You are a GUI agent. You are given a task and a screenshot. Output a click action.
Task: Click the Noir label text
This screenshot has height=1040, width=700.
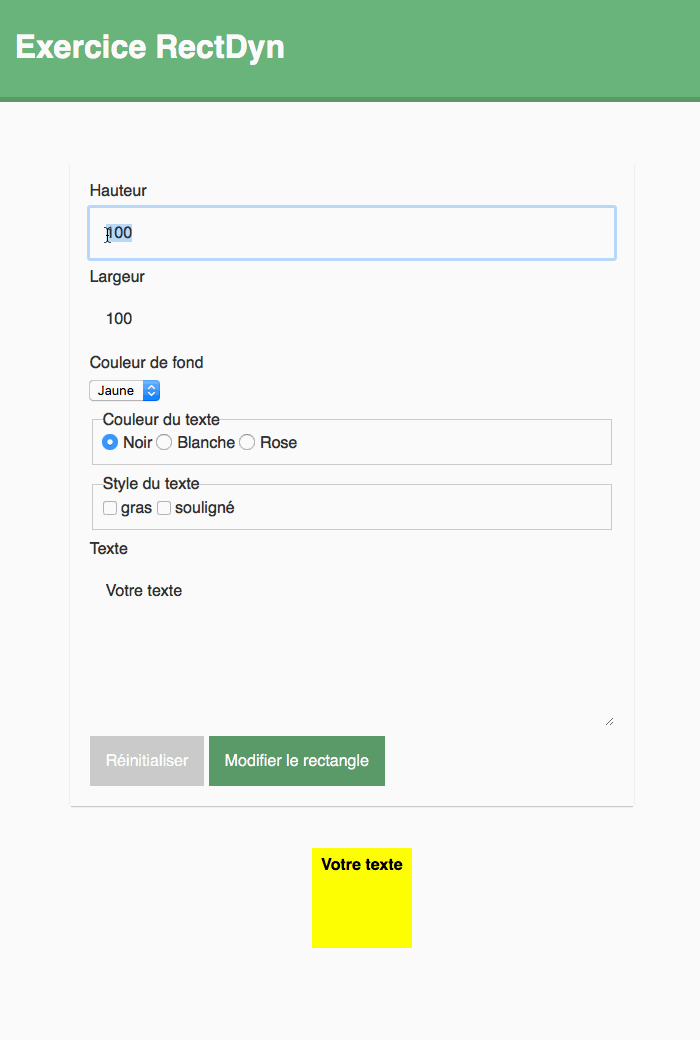point(137,442)
